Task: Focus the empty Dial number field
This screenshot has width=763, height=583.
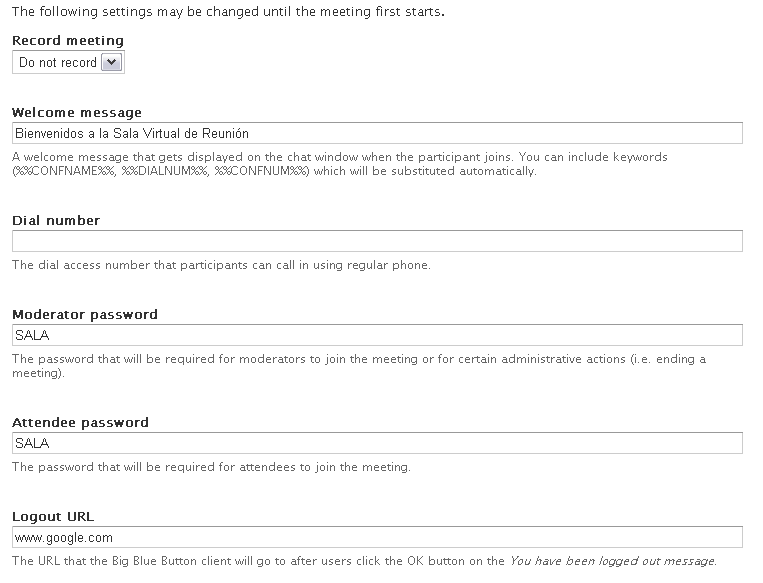Action: pyautogui.click(x=377, y=241)
